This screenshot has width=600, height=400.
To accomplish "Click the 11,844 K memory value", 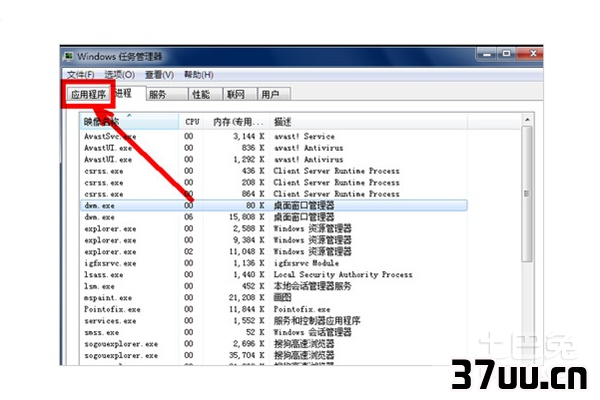I will pyautogui.click(x=246, y=309).
